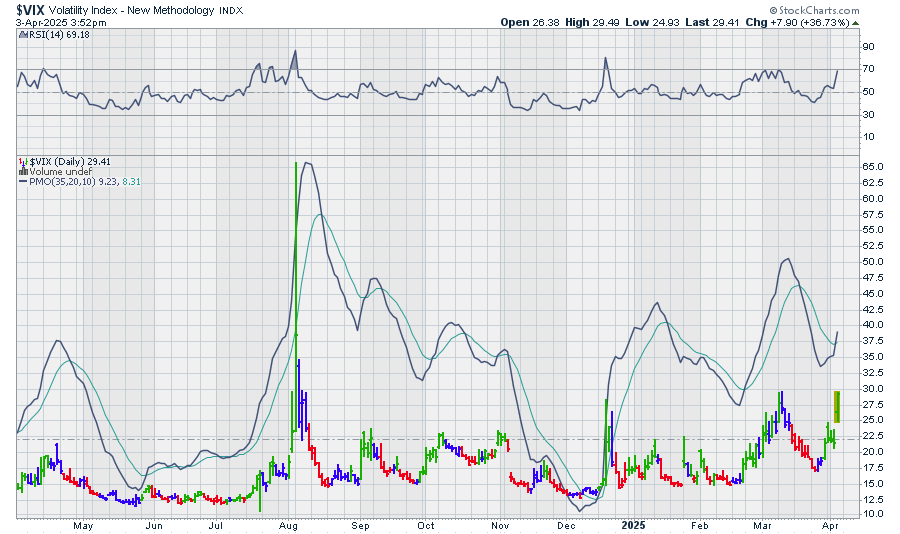The width and height of the screenshot is (900, 534).
Task: Click the $VIX (Daily) 29.41 legend label
Action: click(x=67, y=161)
